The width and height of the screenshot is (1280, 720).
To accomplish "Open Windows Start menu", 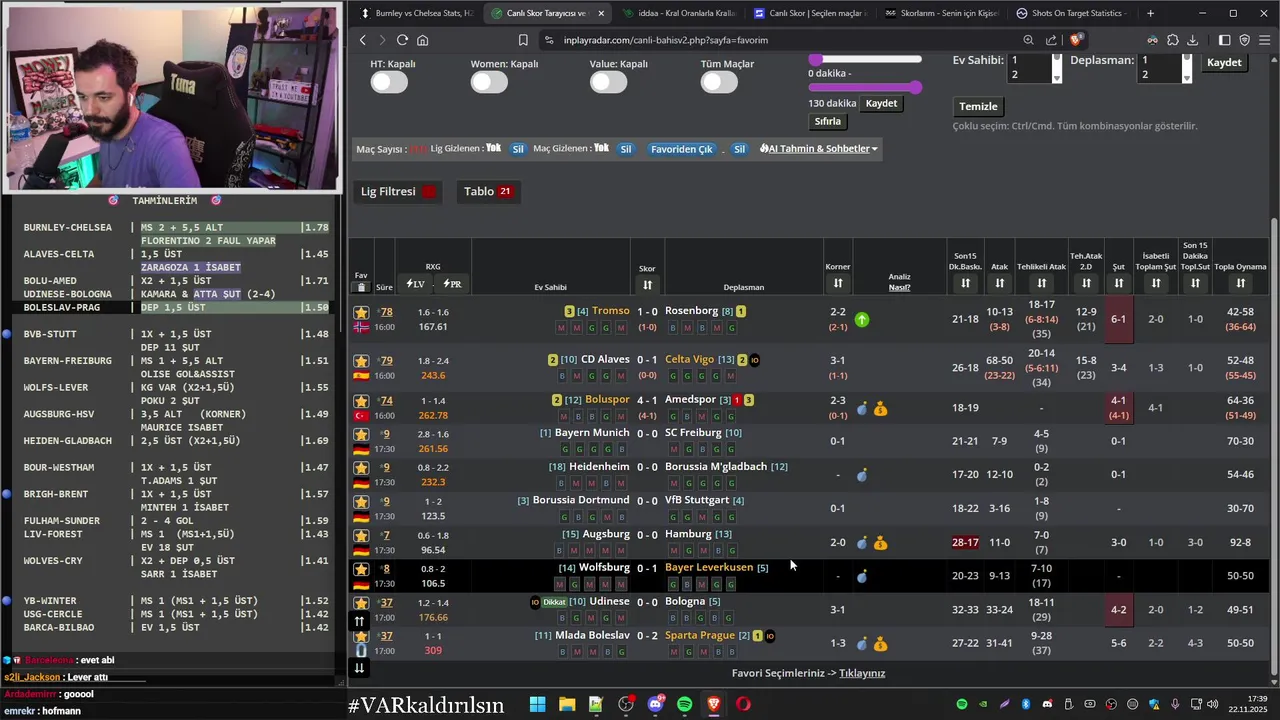I will pos(537,704).
